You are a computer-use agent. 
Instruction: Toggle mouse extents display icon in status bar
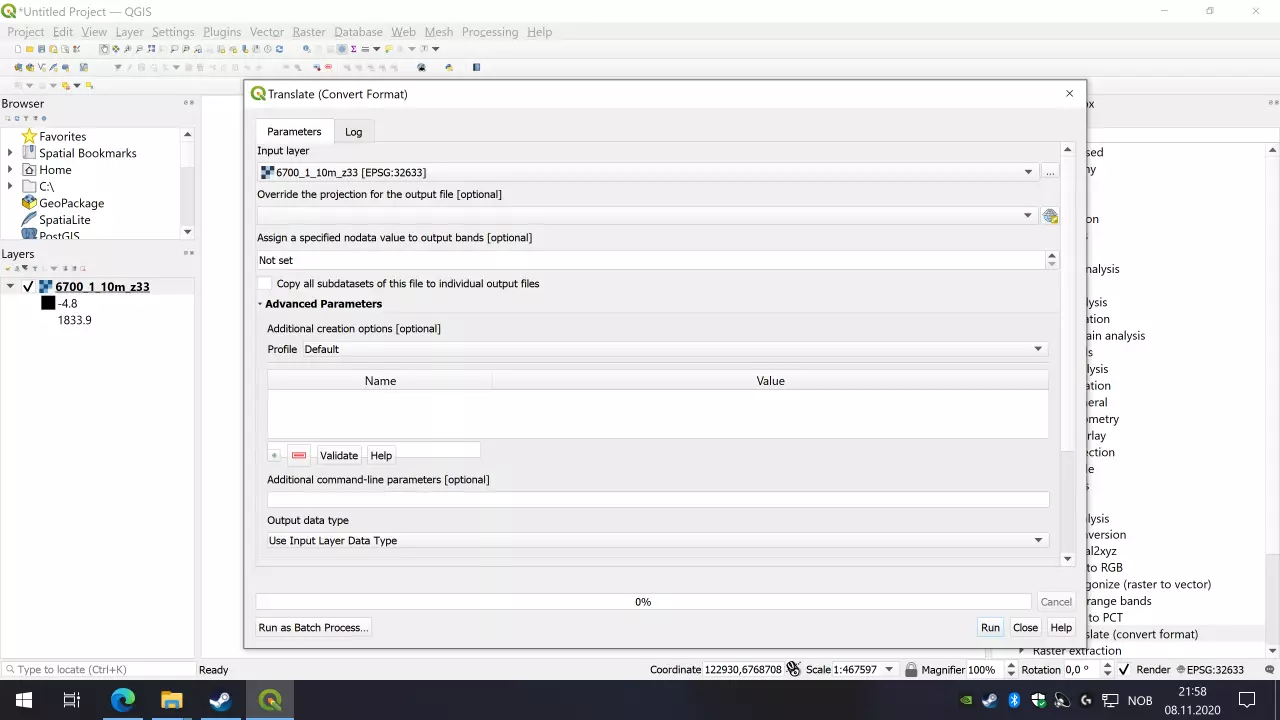point(793,669)
